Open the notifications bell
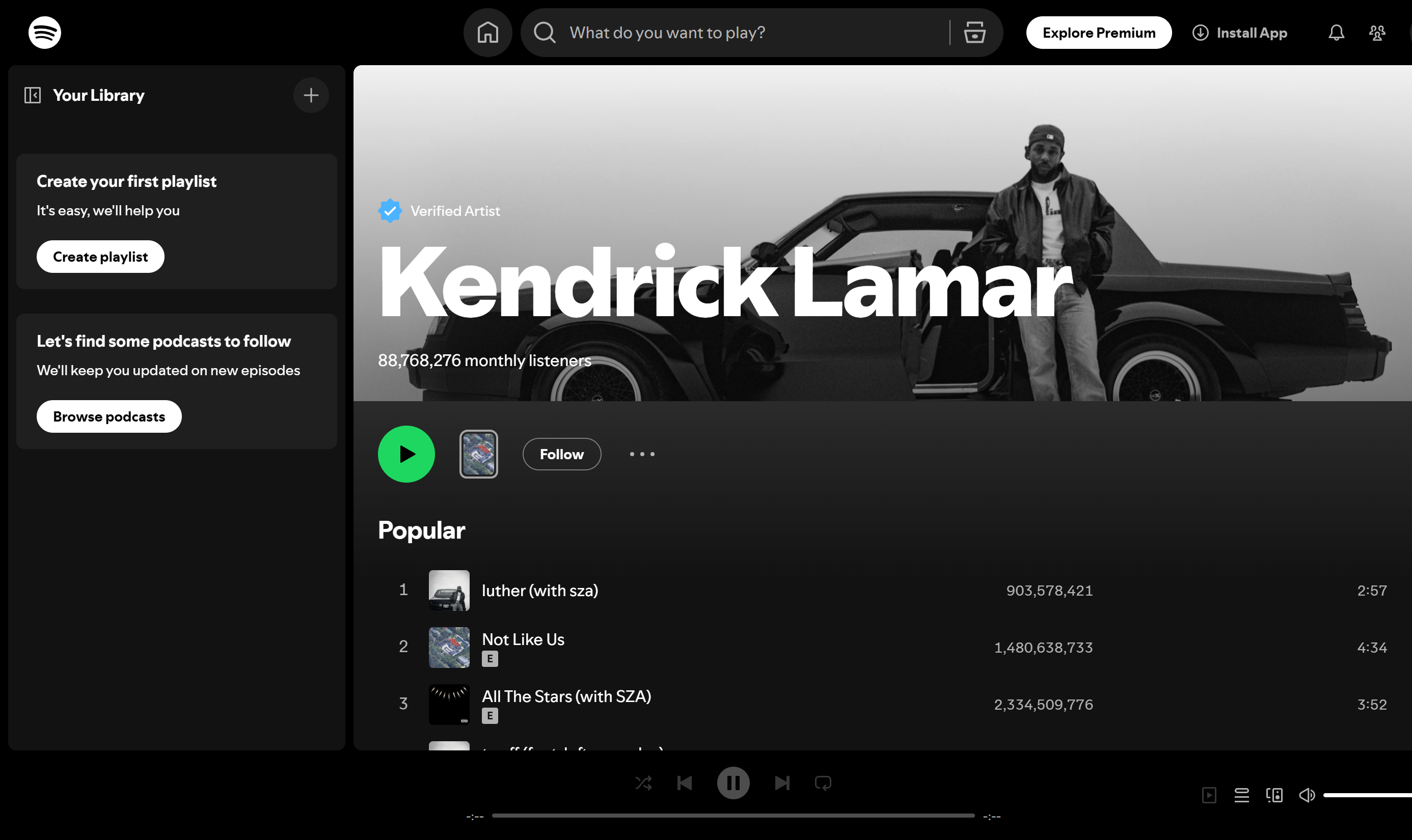This screenshot has width=1412, height=840. [1336, 32]
